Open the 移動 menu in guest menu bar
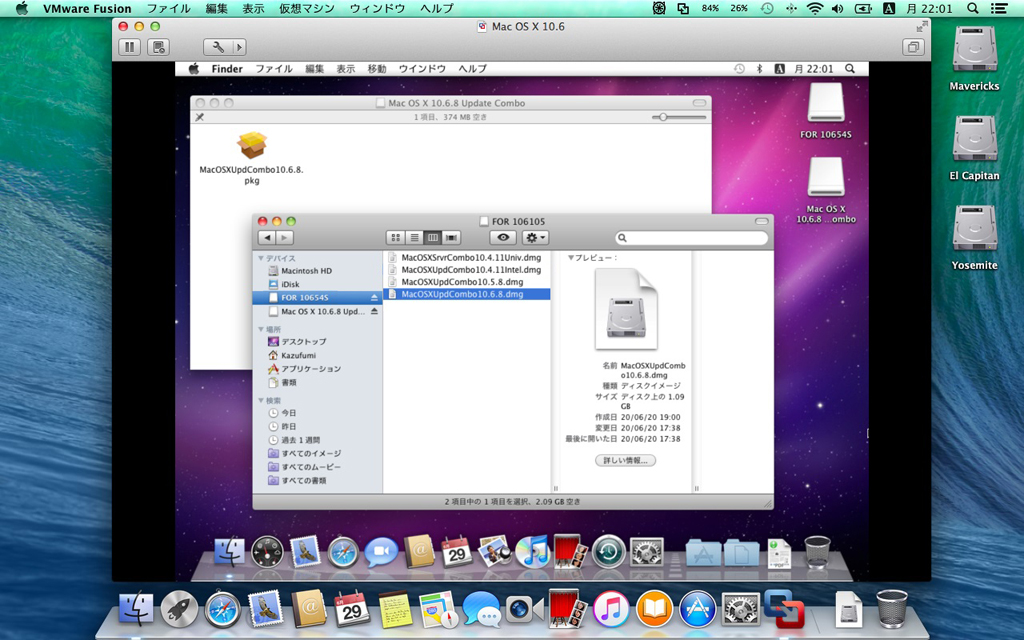This screenshot has width=1024, height=640. coord(377,69)
